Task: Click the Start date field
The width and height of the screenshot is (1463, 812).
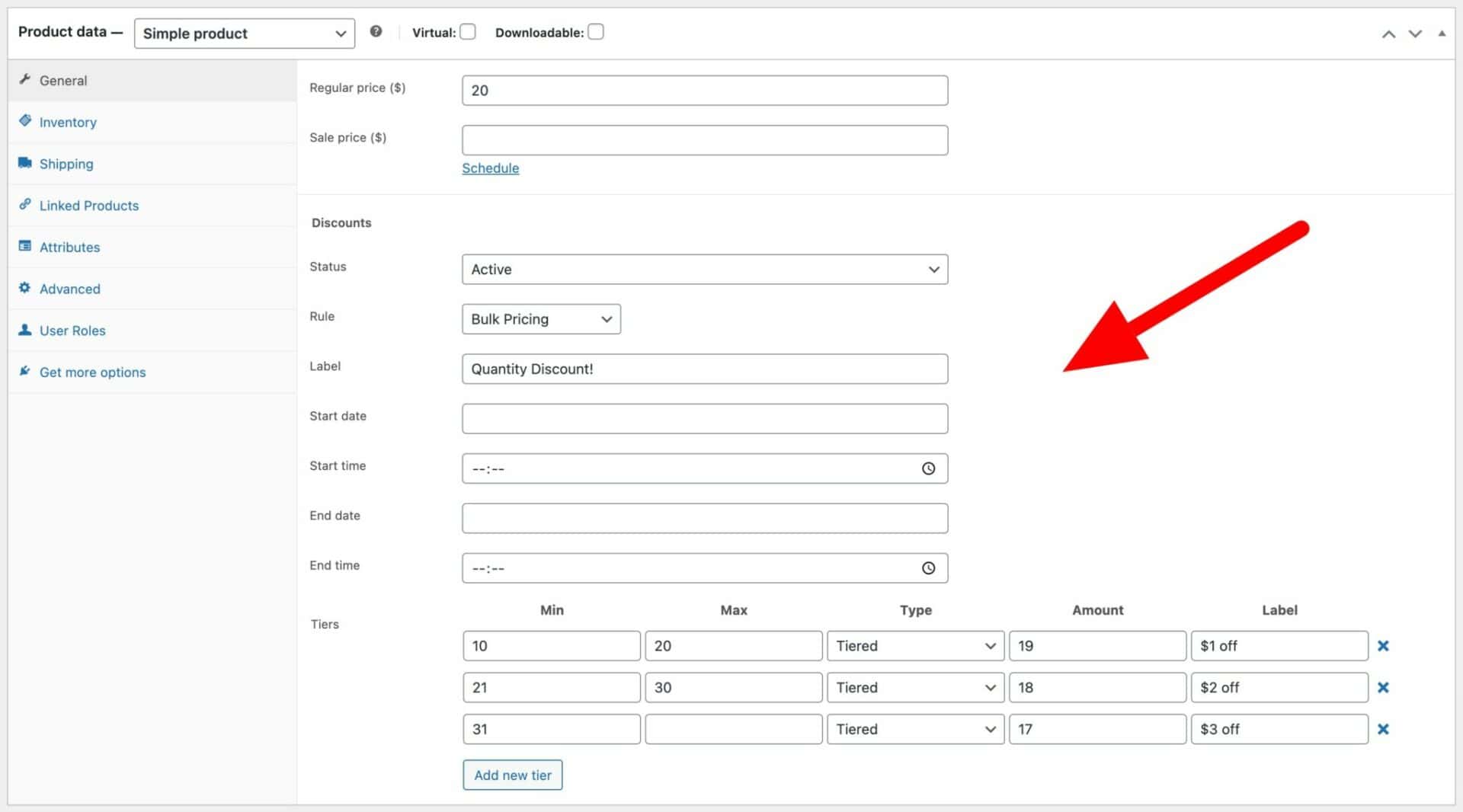Action: [705, 419]
